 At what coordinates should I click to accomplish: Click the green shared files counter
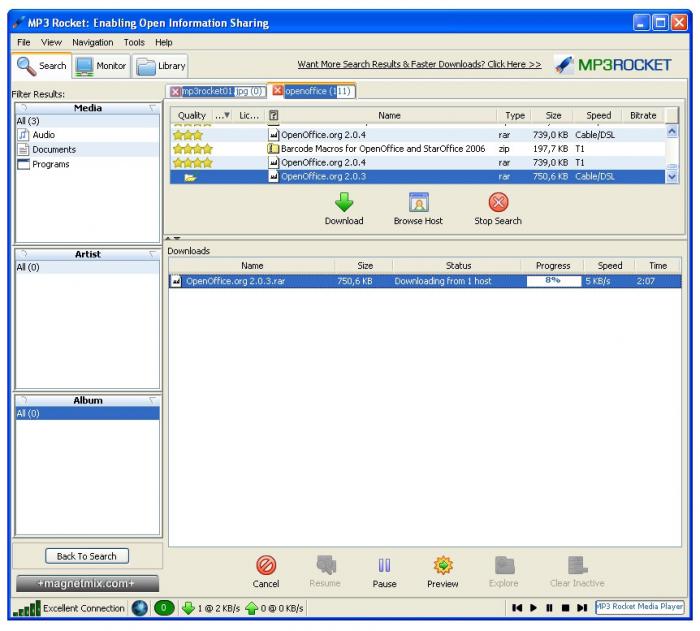164,608
